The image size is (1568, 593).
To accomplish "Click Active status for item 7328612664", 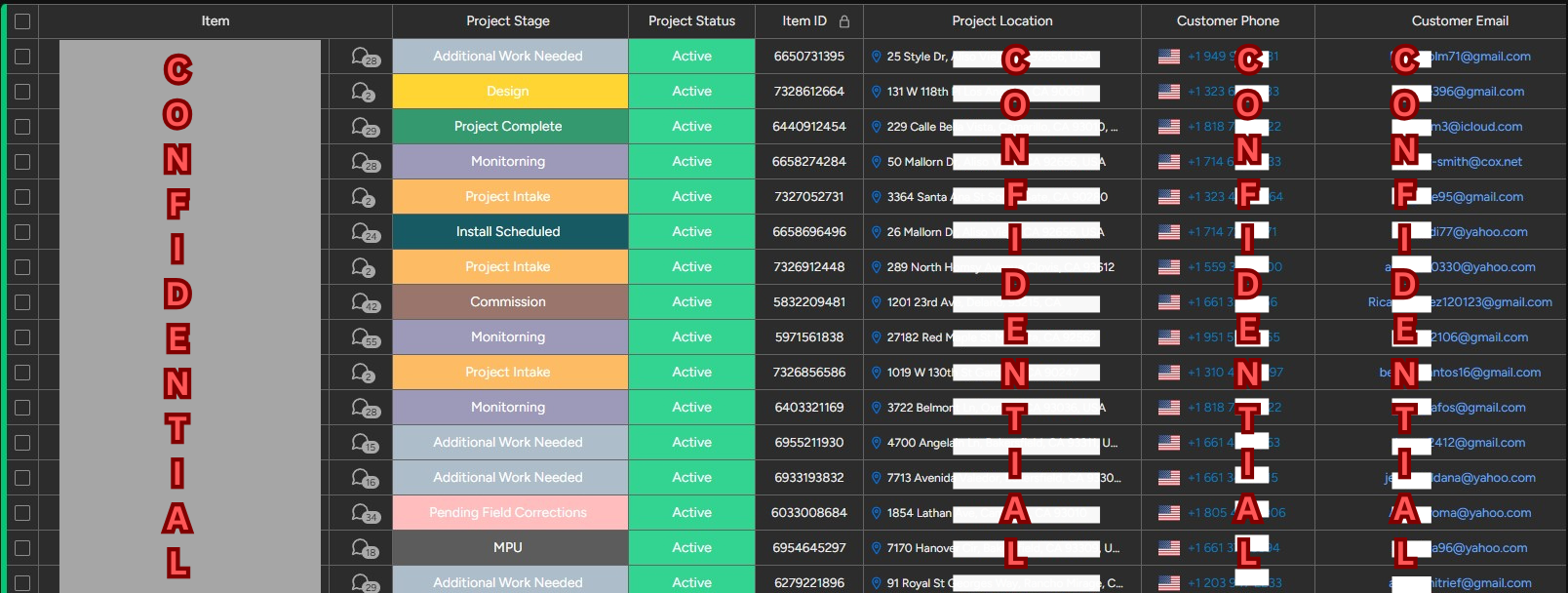I will (691, 92).
